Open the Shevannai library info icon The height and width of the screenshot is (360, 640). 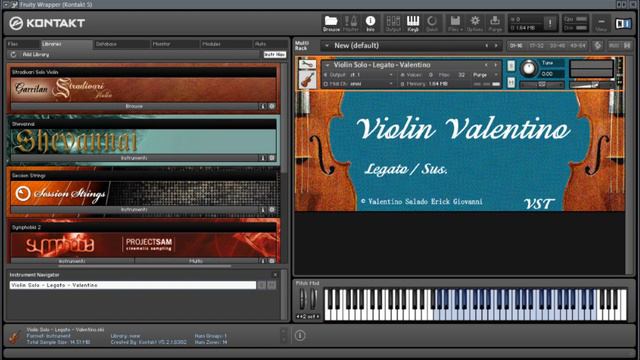tap(263, 158)
